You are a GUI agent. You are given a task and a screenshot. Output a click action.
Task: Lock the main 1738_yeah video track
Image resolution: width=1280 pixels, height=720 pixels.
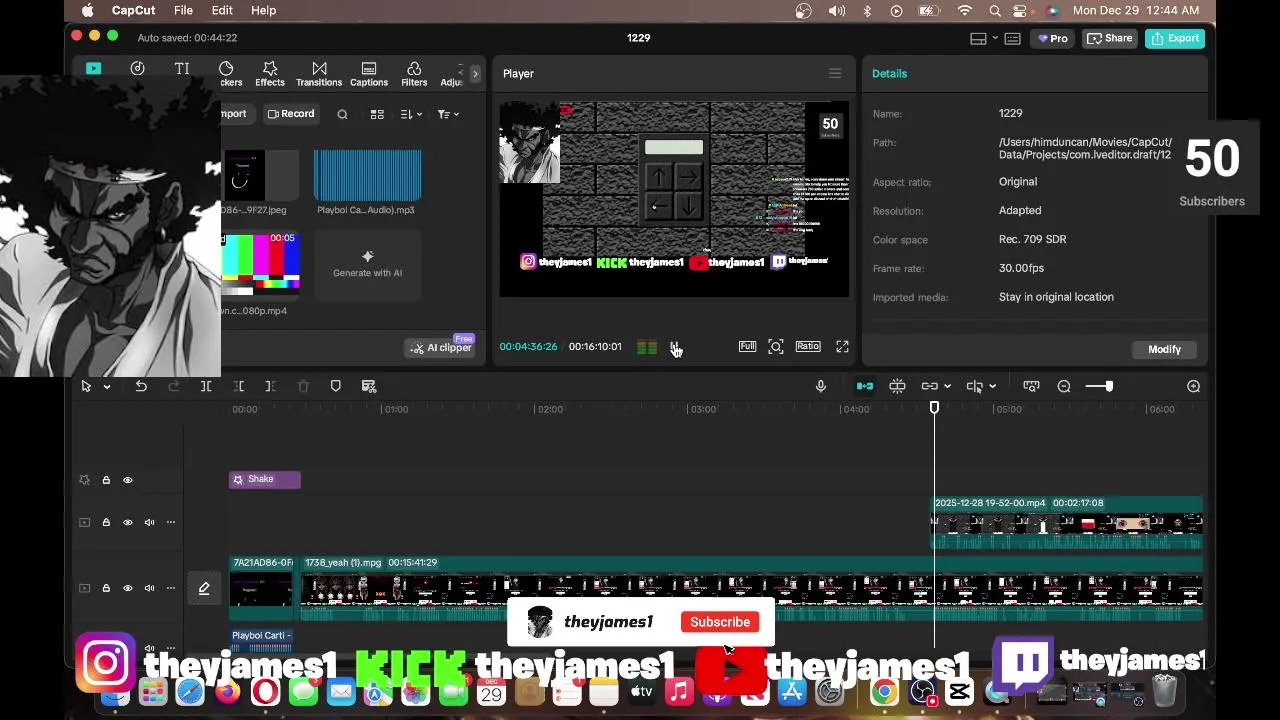point(106,588)
